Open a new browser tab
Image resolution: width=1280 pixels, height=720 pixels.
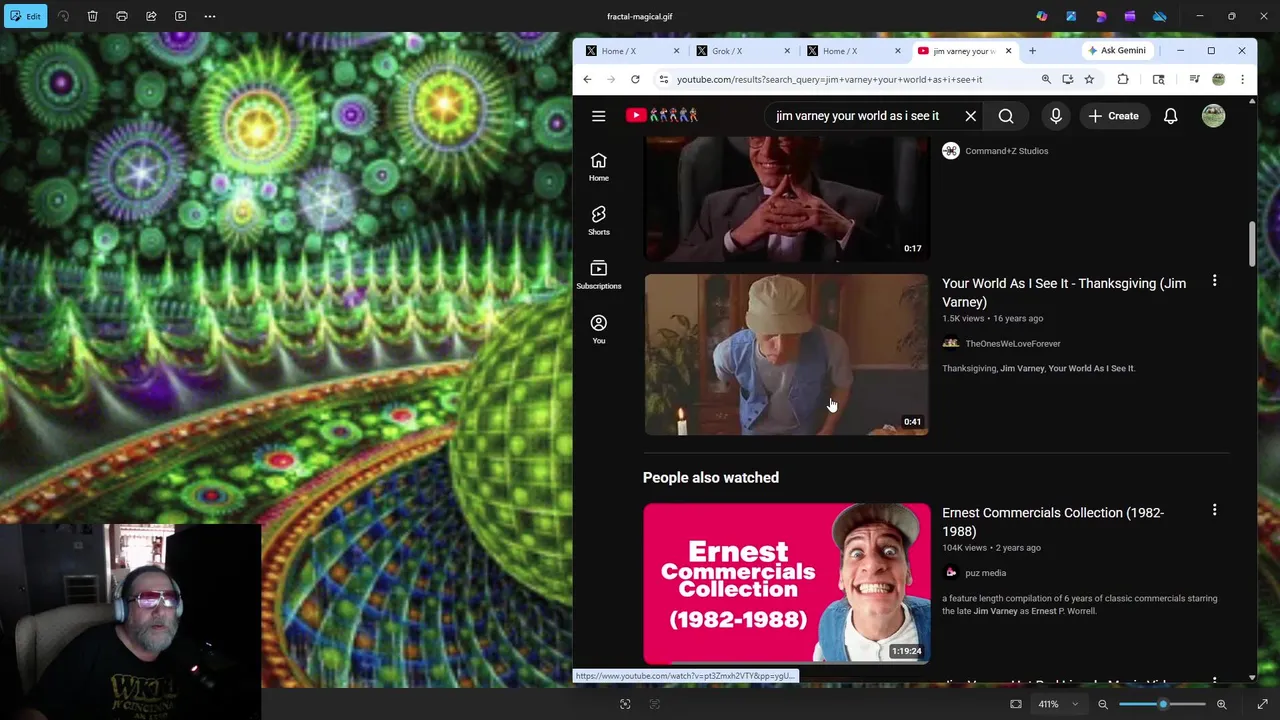click(x=1032, y=51)
